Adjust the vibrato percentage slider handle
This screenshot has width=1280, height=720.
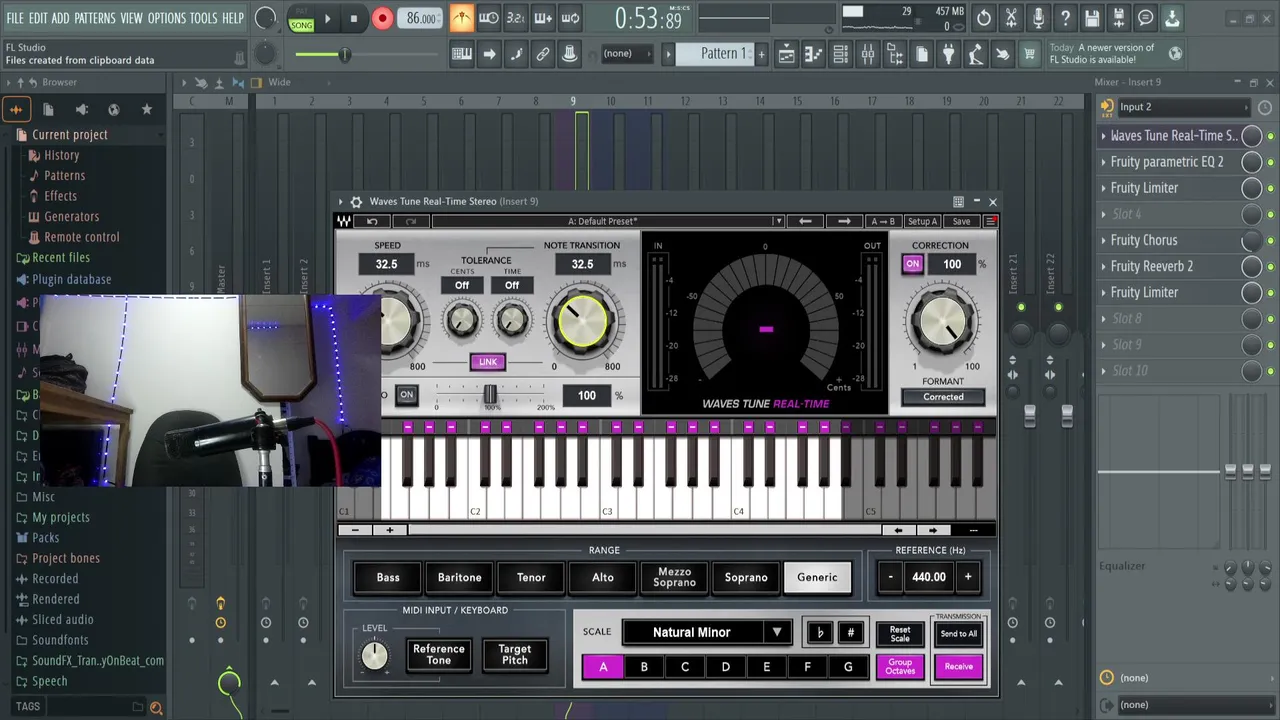click(x=490, y=396)
